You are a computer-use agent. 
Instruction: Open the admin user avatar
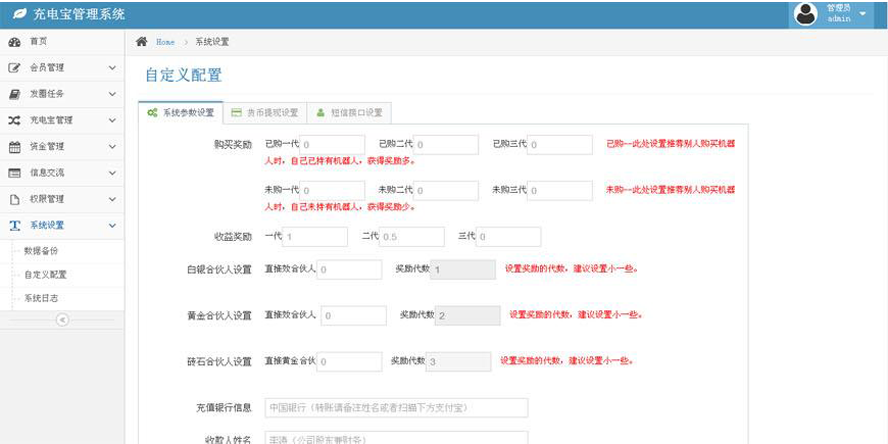click(805, 14)
